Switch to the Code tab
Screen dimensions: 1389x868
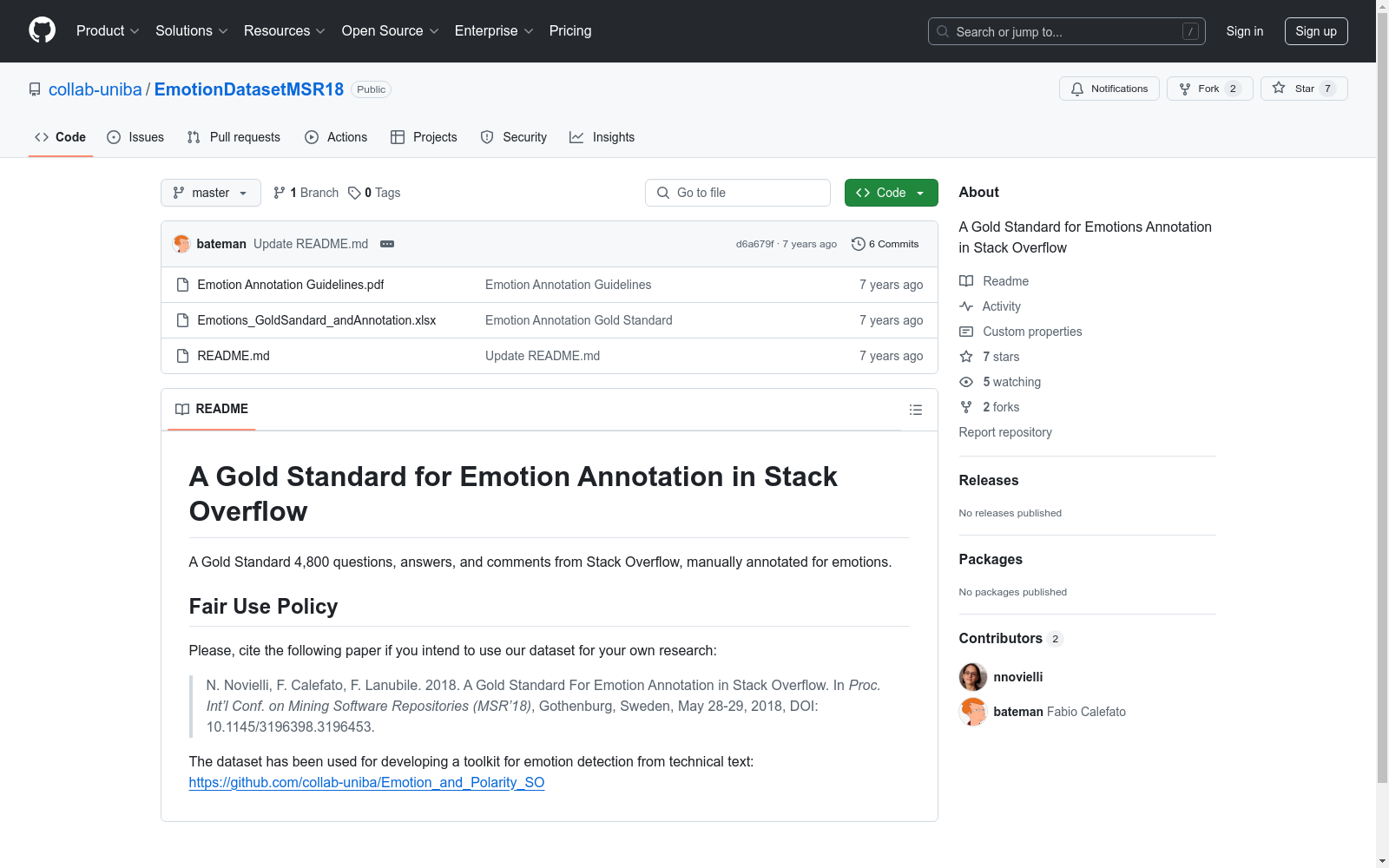pos(61,137)
